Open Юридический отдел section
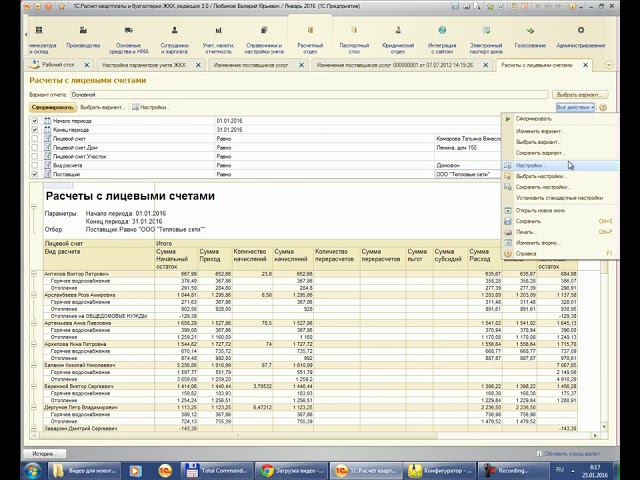The height and width of the screenshot is (480, 640). tap(398, 40)
